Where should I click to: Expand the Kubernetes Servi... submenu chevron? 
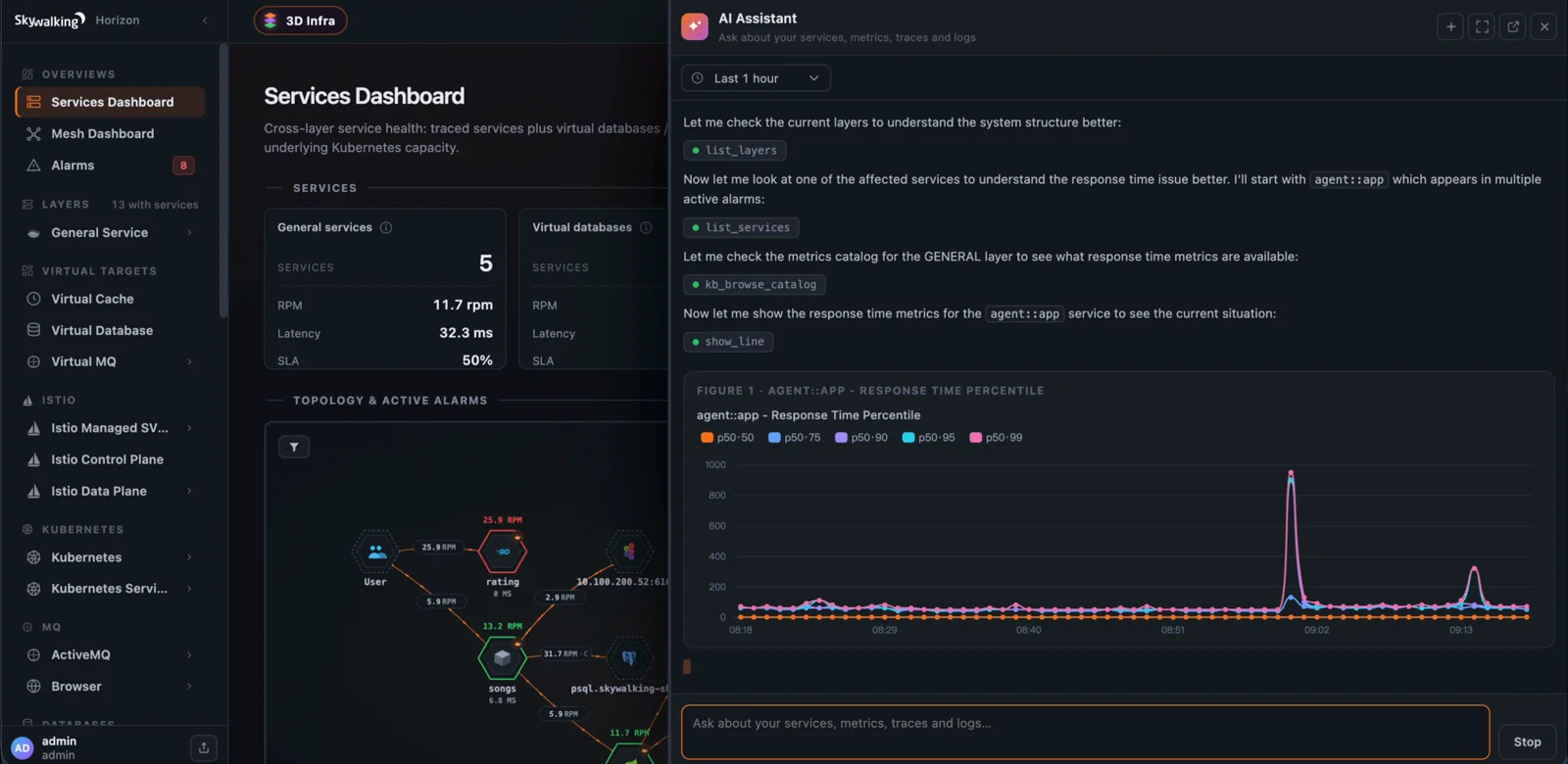(189, 589)
